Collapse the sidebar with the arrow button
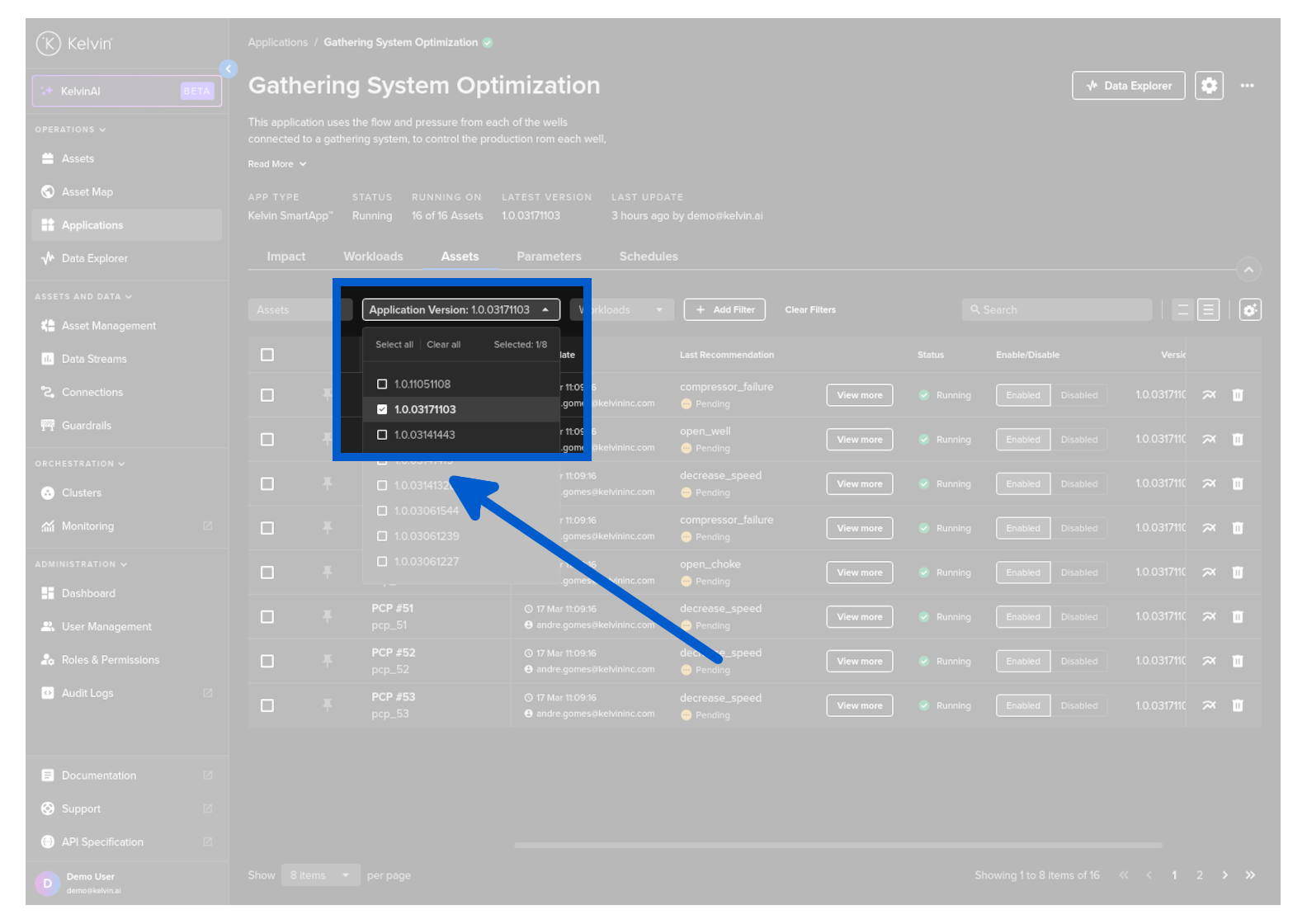This screenshot has height=924, width=1307. click(x=229, y=69)
